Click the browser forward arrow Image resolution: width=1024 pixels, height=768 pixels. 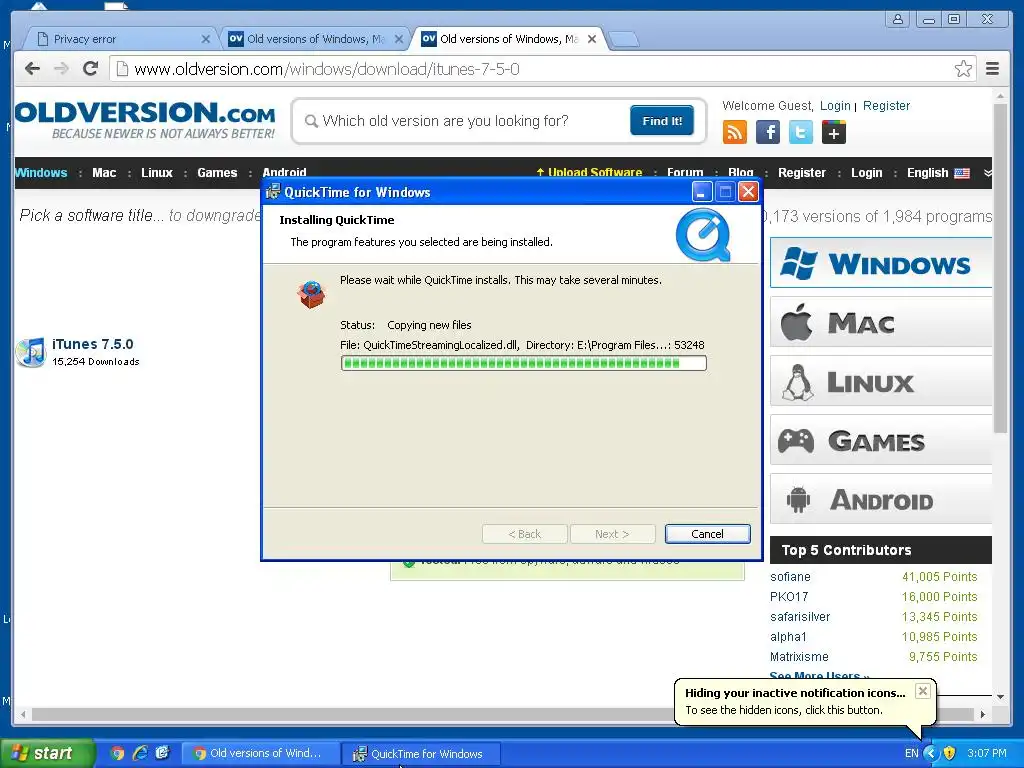pyautogui.click(x=61, y=69)
